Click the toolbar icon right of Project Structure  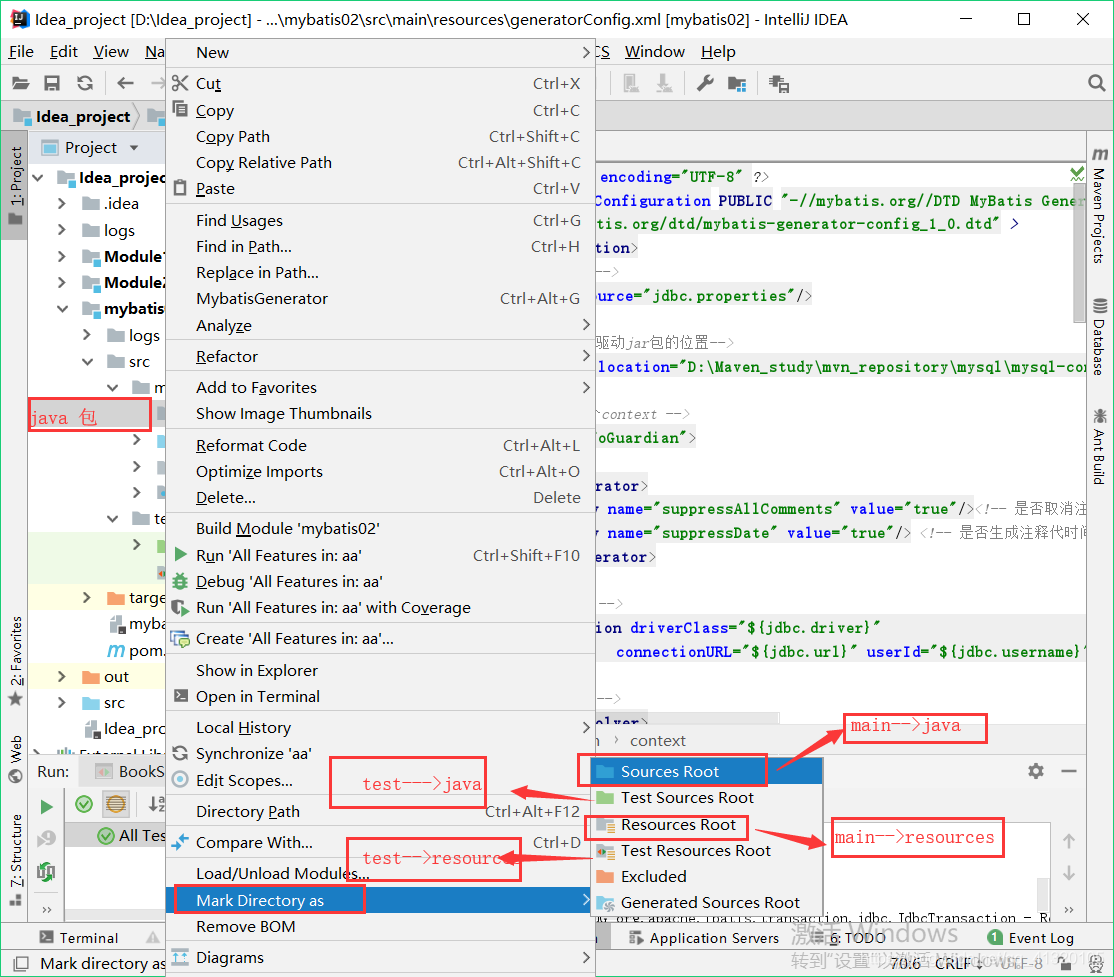[x=779, y=84]
